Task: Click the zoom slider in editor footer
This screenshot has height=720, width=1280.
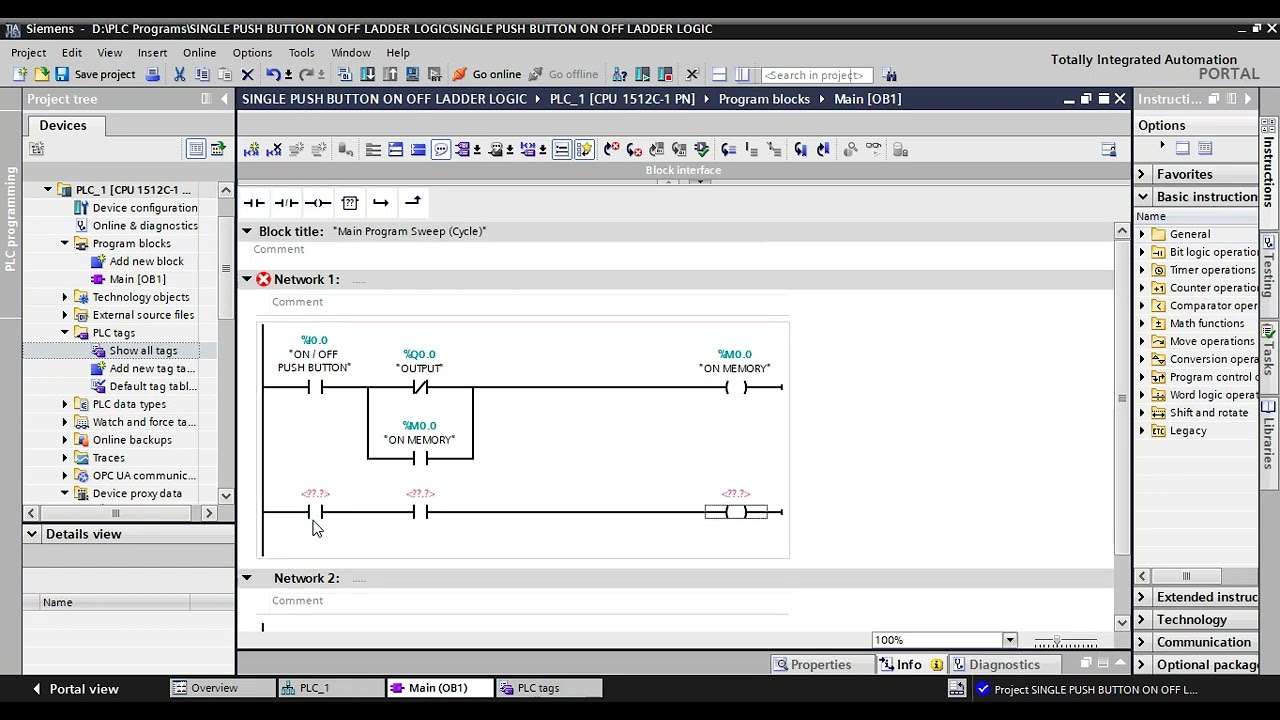Action: pyautogui.click(x=1057, y=641)
